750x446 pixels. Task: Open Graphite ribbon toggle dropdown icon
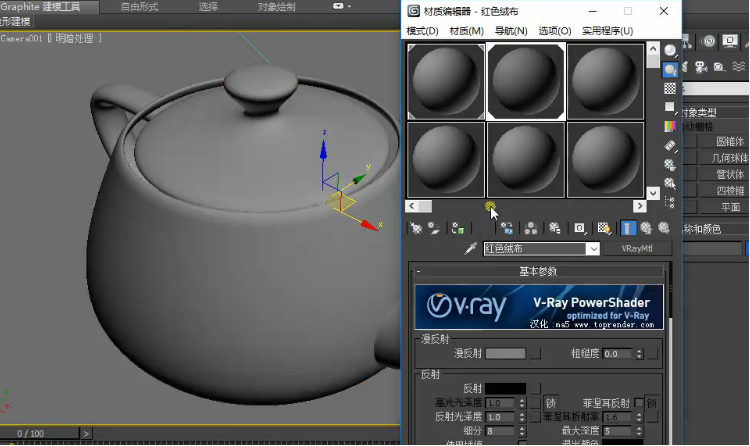pyautogui.click(x=342, y=6)
